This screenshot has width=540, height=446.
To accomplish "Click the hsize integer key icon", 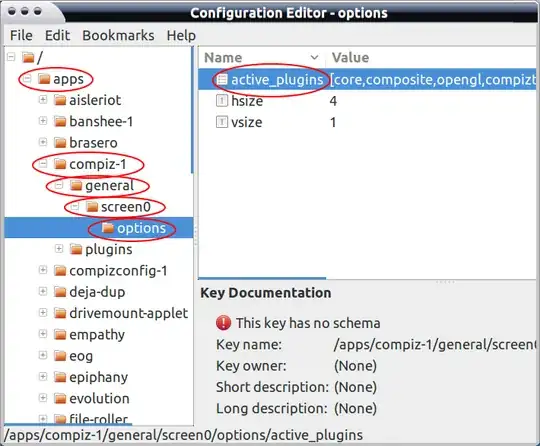I will pos(222,101).
